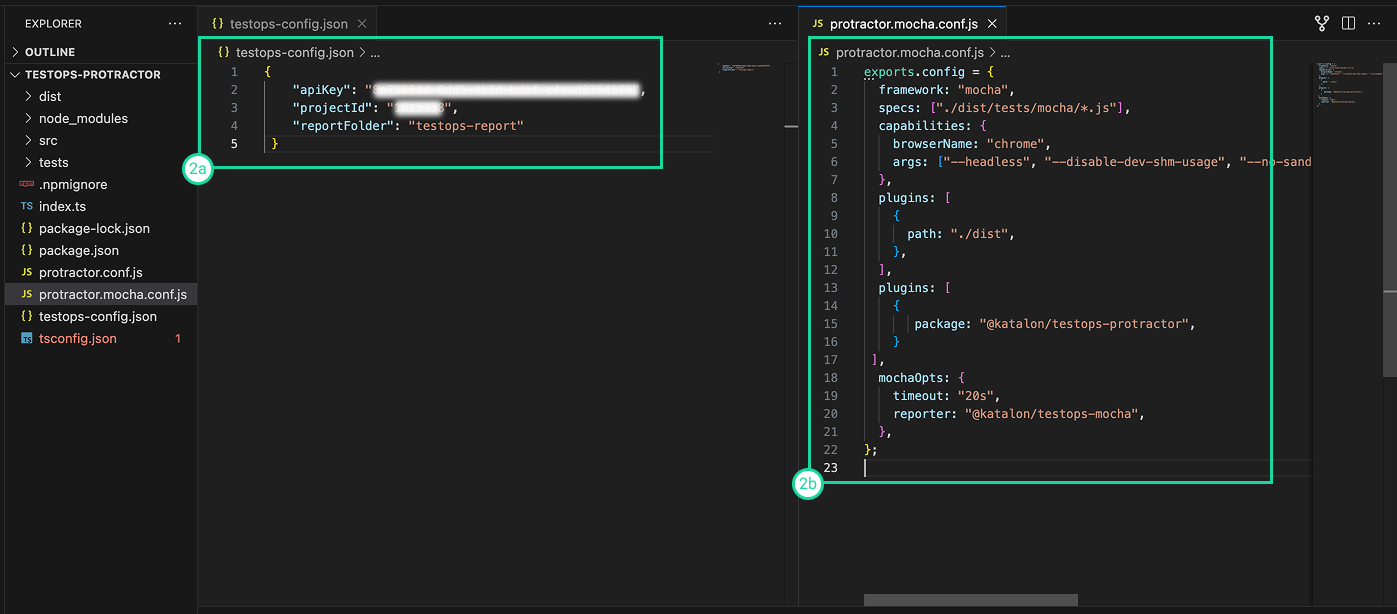Expand the dist folder
The width and height of the screenshot is (1397, 614).
50,96
